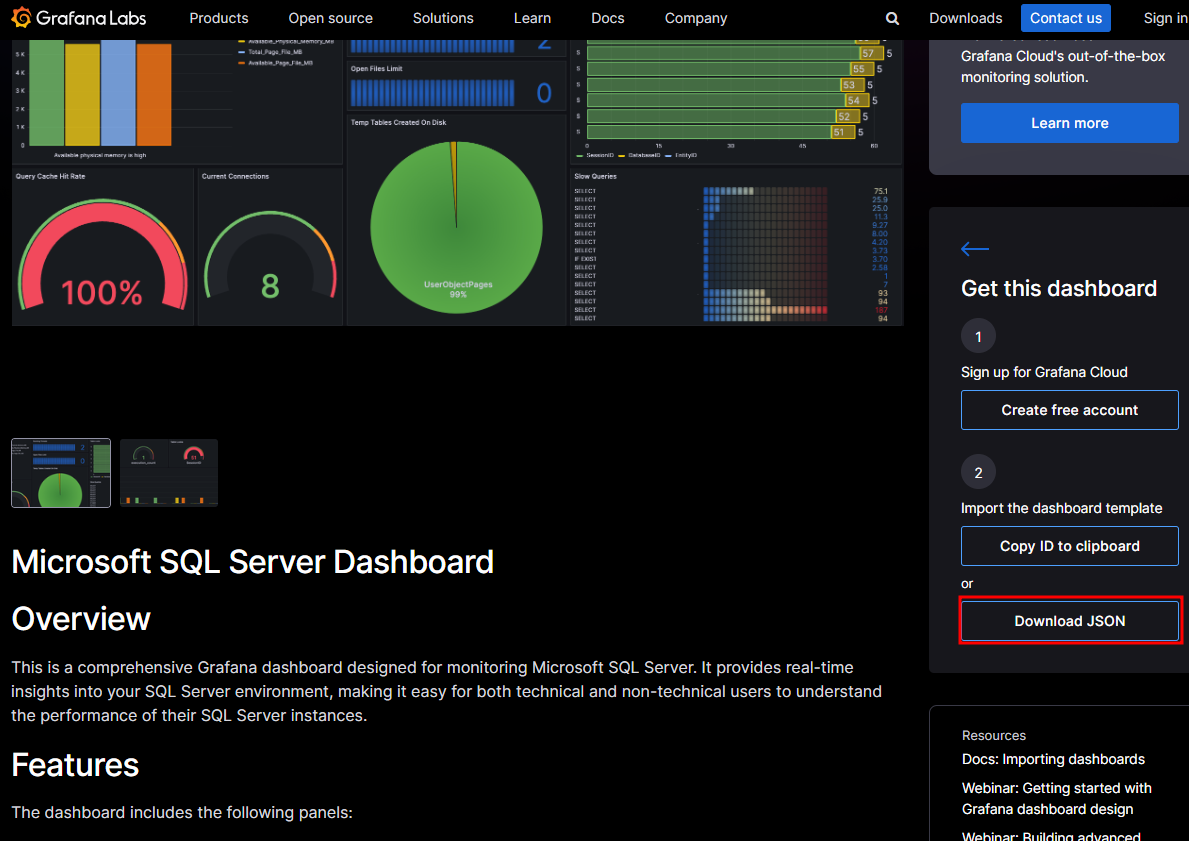Open the search magnifier icon
1189x841 pixels.
tap(893, 18)
